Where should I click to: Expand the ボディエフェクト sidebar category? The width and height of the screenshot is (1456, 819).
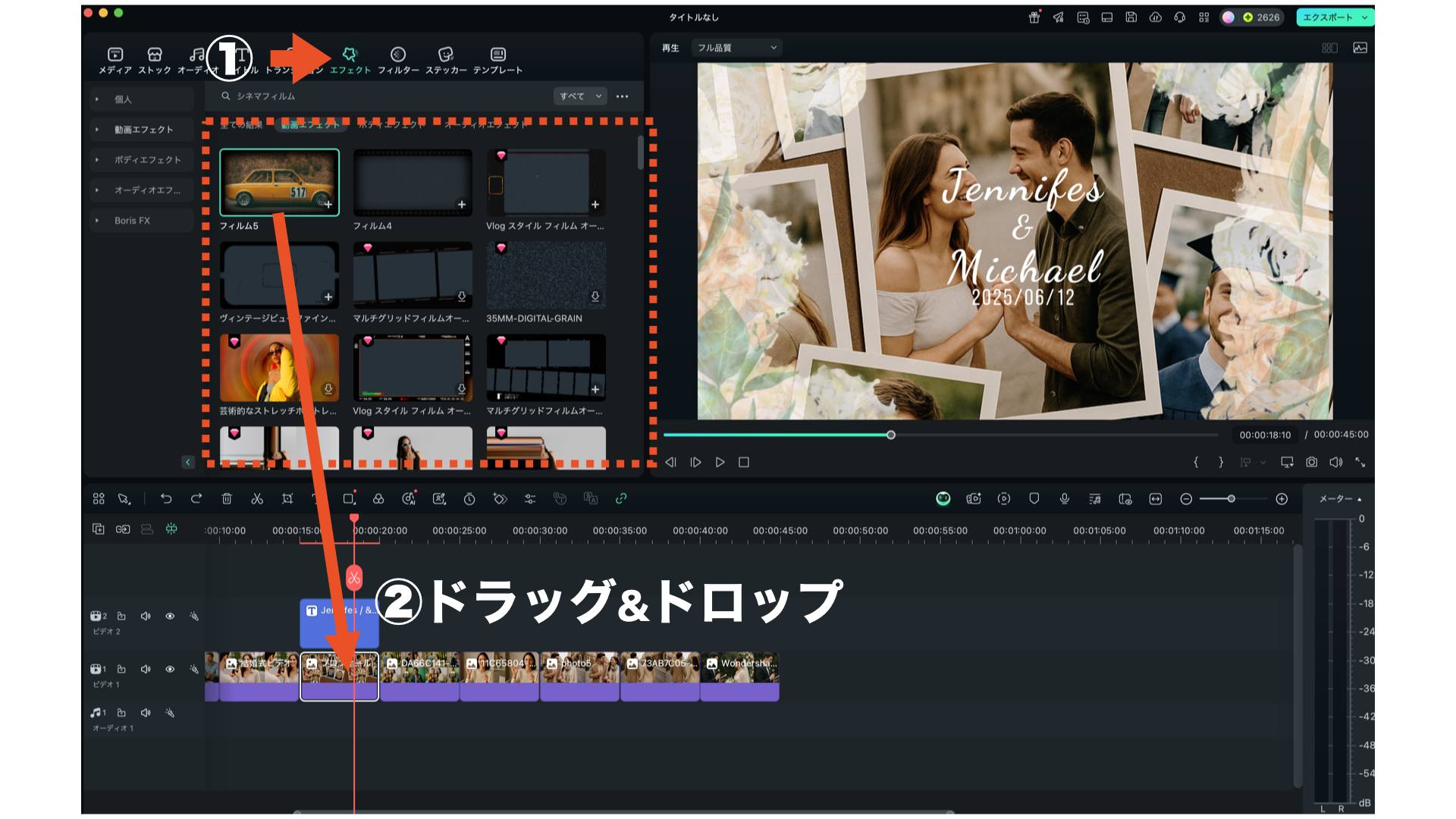(142, 160)
